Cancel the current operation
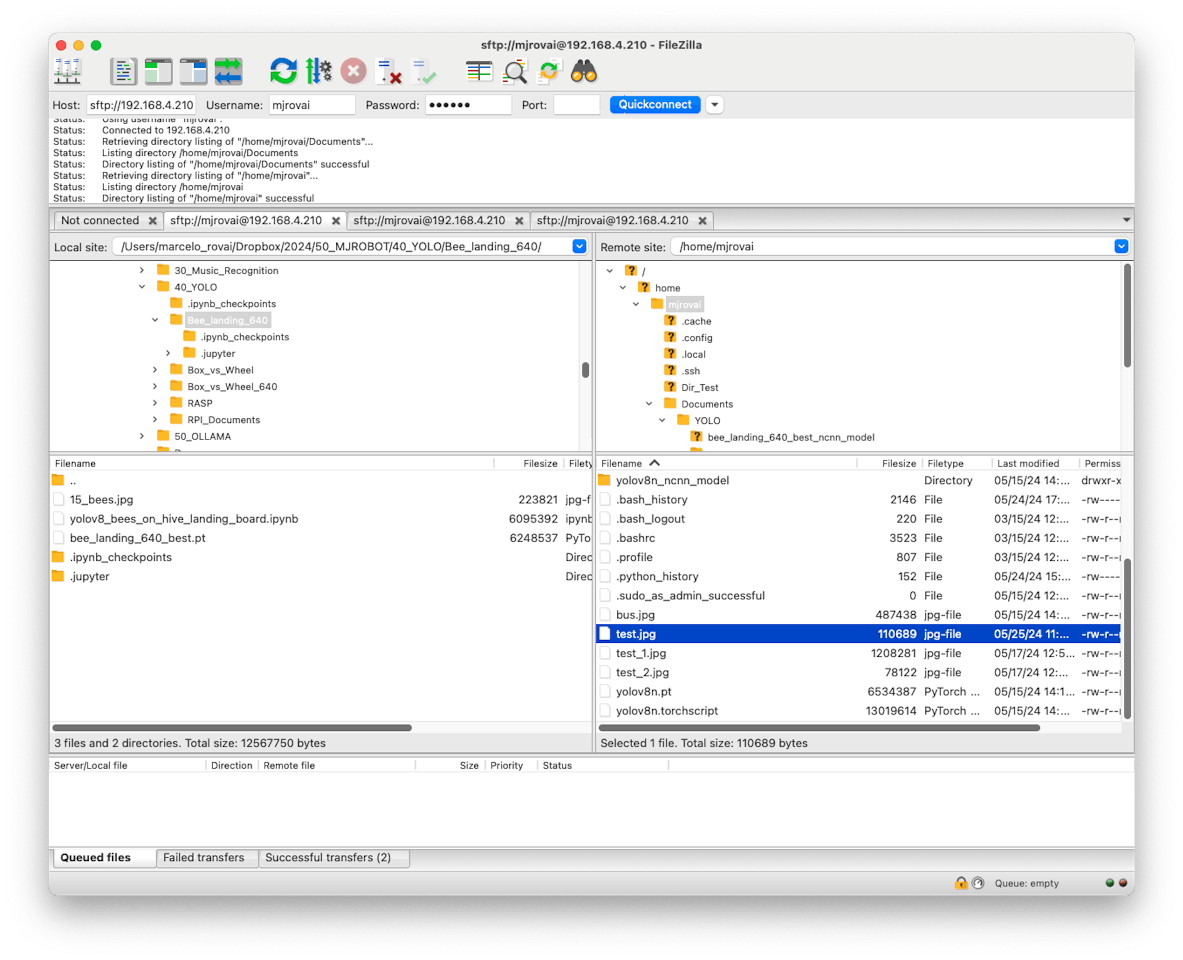1183x960 pixels. (353, 71)
